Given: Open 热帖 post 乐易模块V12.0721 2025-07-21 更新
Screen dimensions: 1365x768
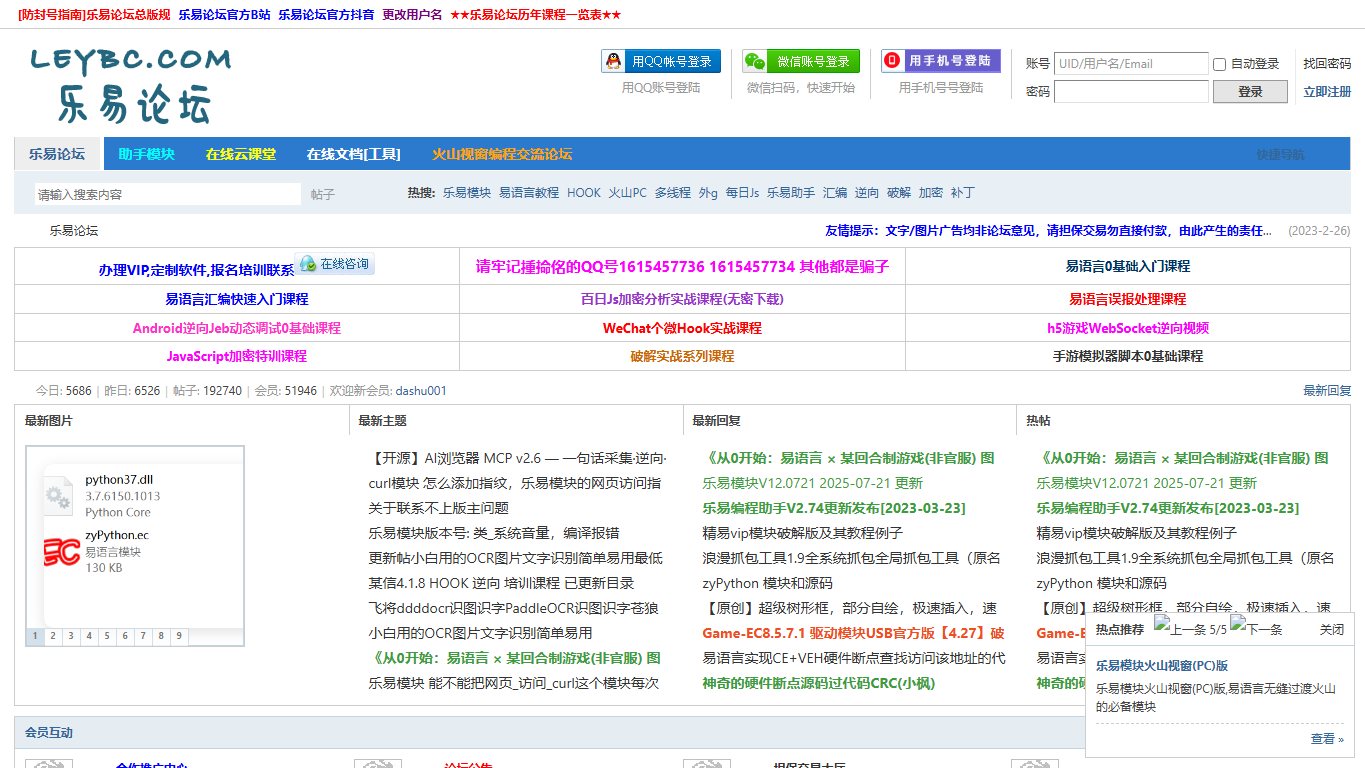Looking at the screenshot, I should (x=1146, y=483).
